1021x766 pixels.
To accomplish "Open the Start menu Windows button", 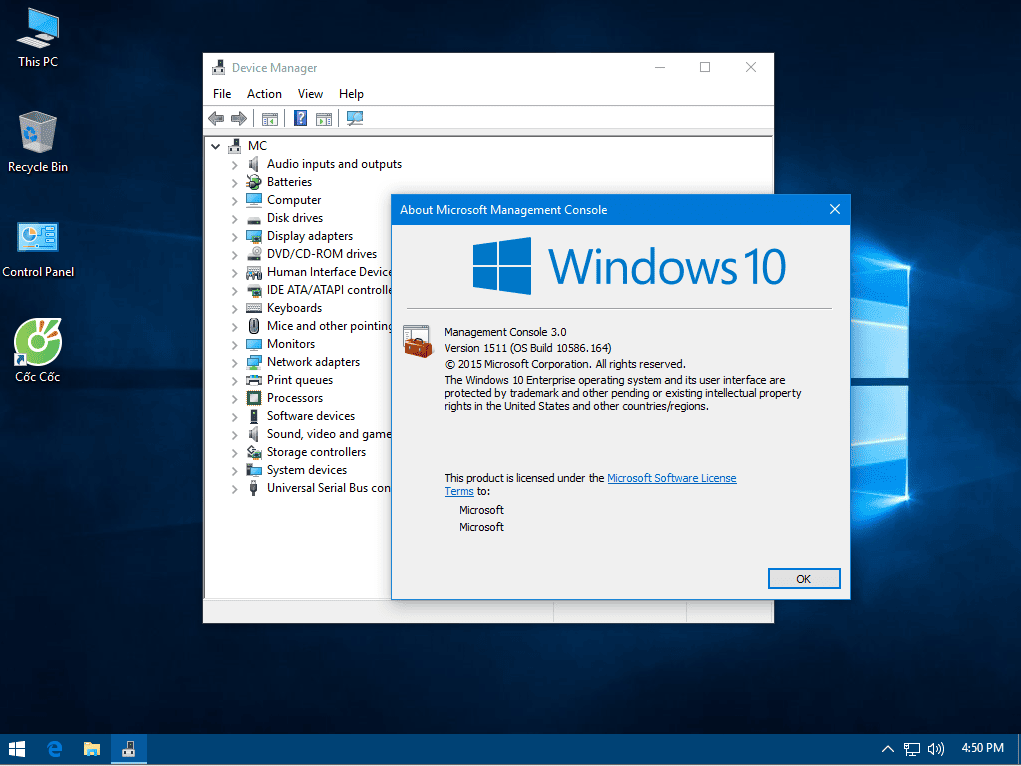I will (17, 749).
